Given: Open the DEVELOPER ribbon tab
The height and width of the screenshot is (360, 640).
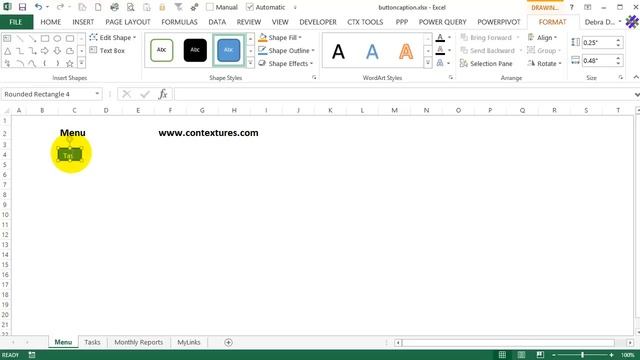Looking at the screenshot, I should (318, 22).
